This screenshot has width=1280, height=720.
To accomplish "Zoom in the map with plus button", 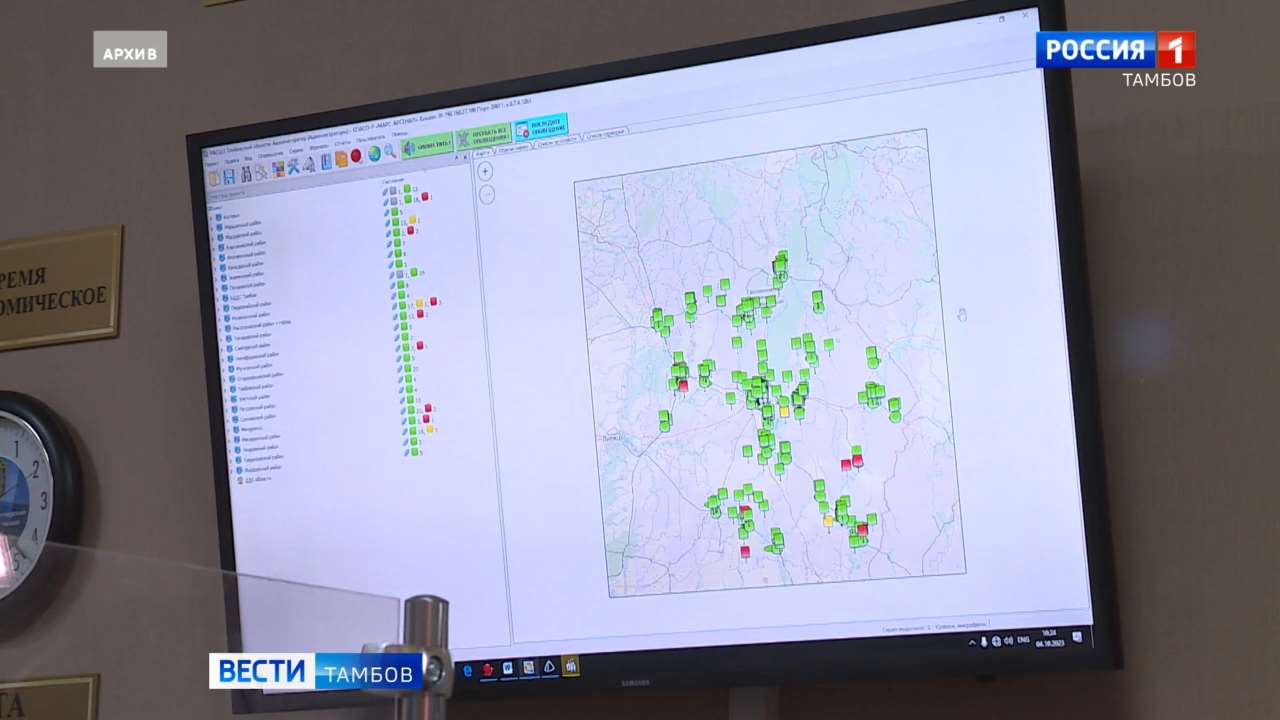I will pos(485,171).
